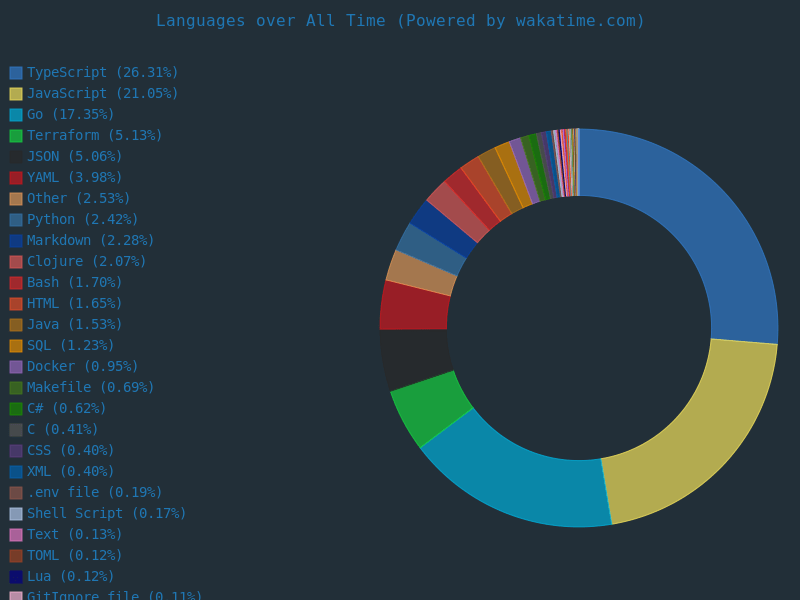Image resolution: width=800 pixels, height=600 pixels.
Task: Click the Text legend color swatch
Action: (x=16, y=535)
